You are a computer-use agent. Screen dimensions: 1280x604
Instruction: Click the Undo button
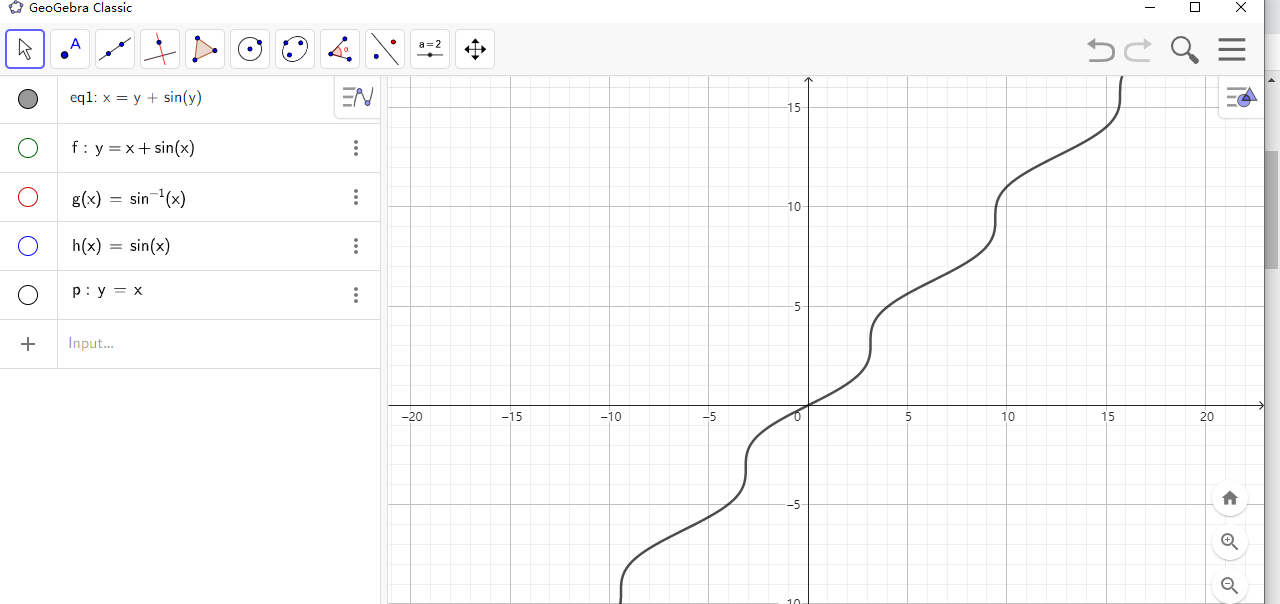pos(1100,50)
